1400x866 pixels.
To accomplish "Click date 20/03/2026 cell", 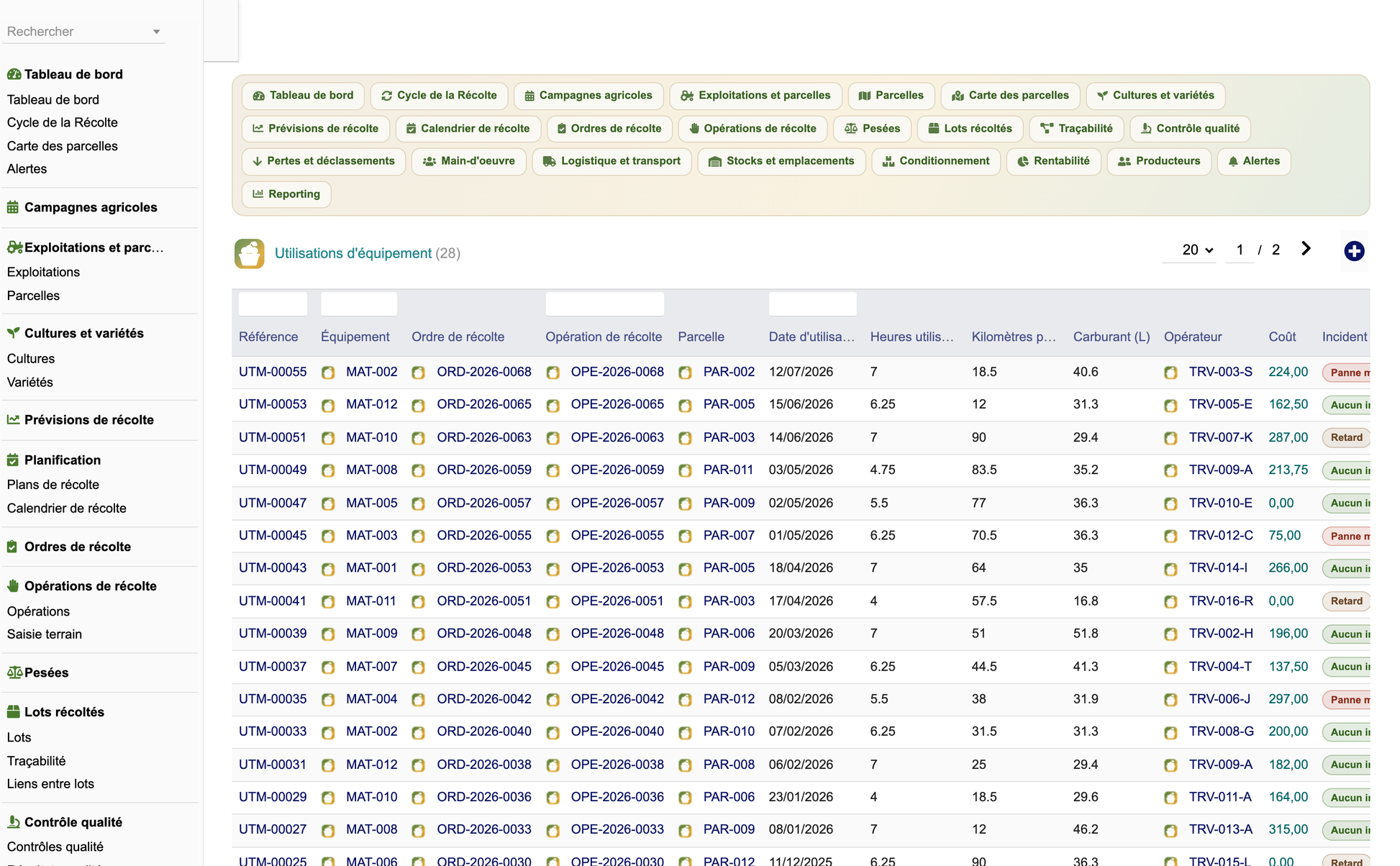I will coord(801,633).
